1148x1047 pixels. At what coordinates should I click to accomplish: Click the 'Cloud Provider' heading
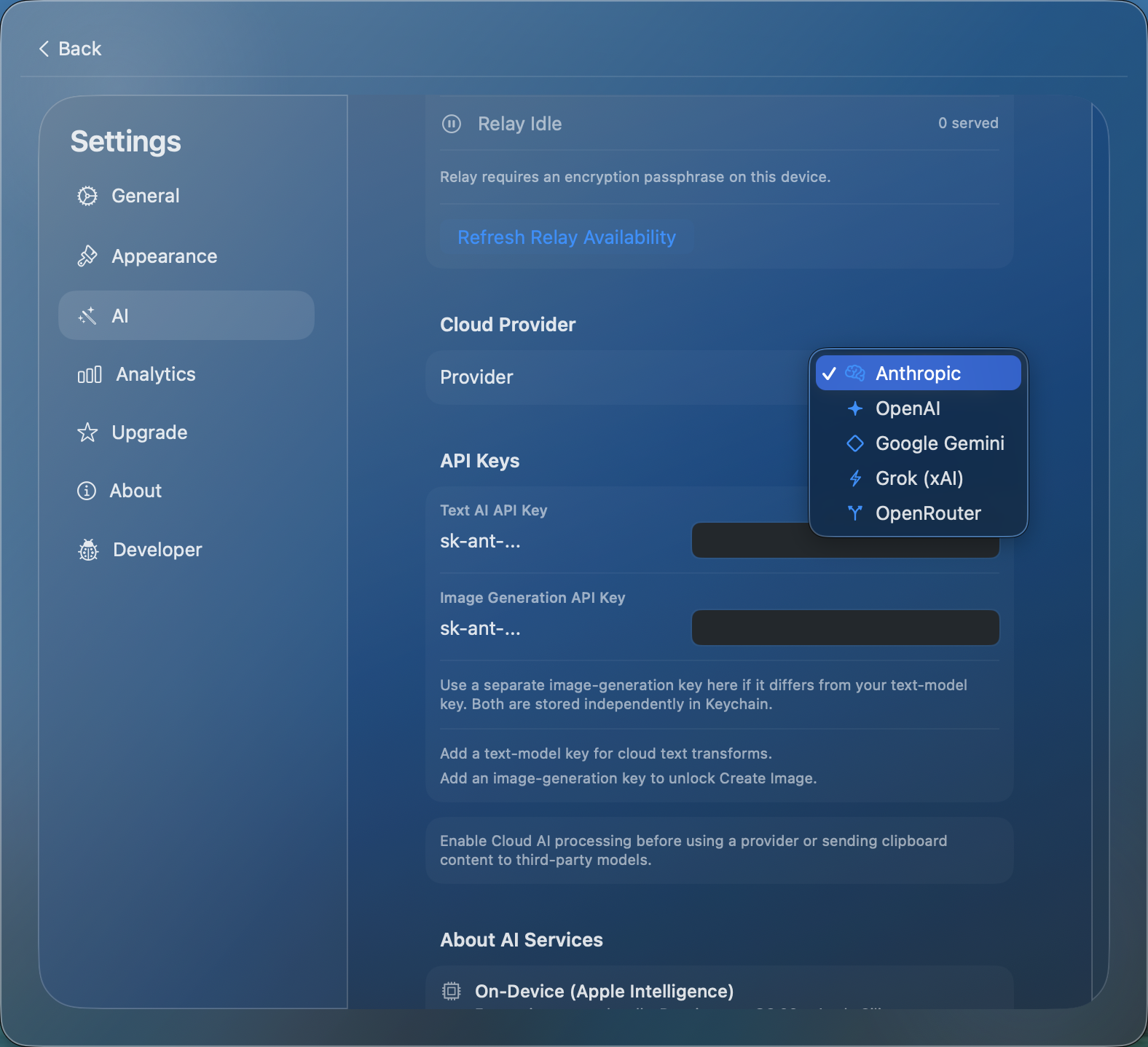click(x=508, y=325)
